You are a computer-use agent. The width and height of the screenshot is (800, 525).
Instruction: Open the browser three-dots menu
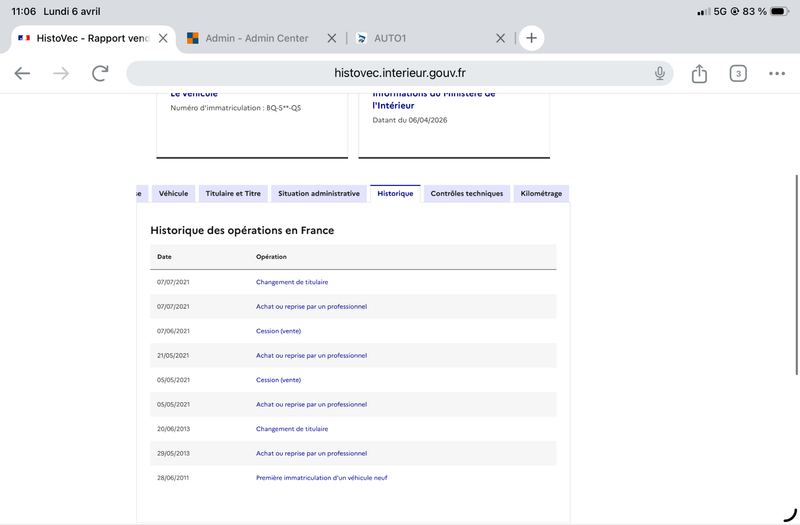(x=777, y=73)
